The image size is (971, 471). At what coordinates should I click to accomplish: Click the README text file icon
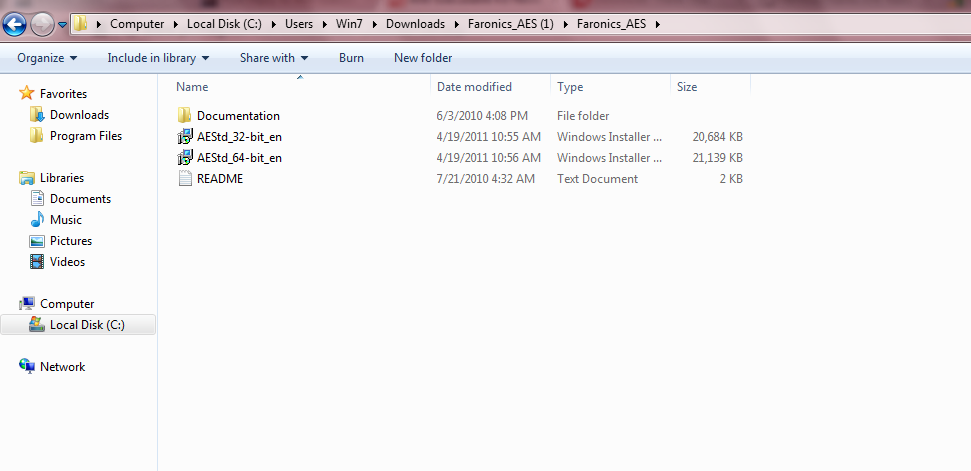pos(185,178)
